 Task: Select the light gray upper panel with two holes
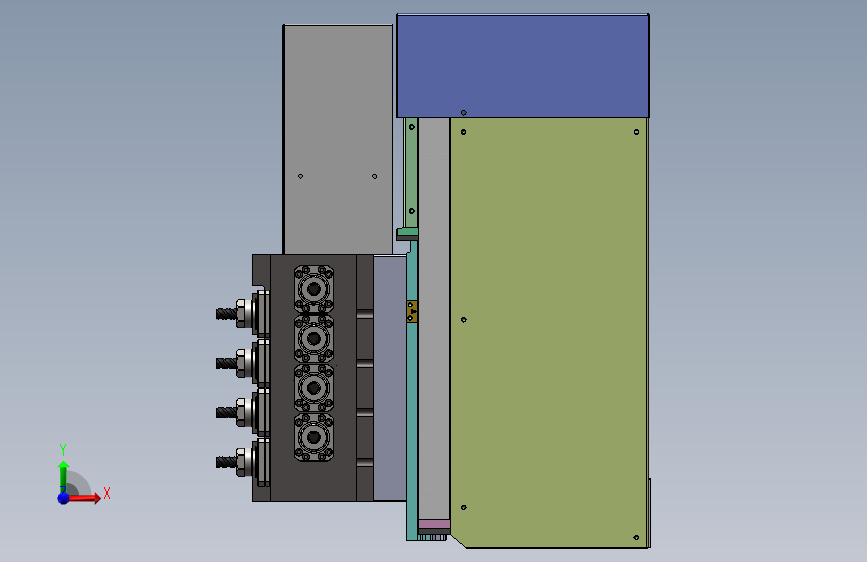point(338,139)
